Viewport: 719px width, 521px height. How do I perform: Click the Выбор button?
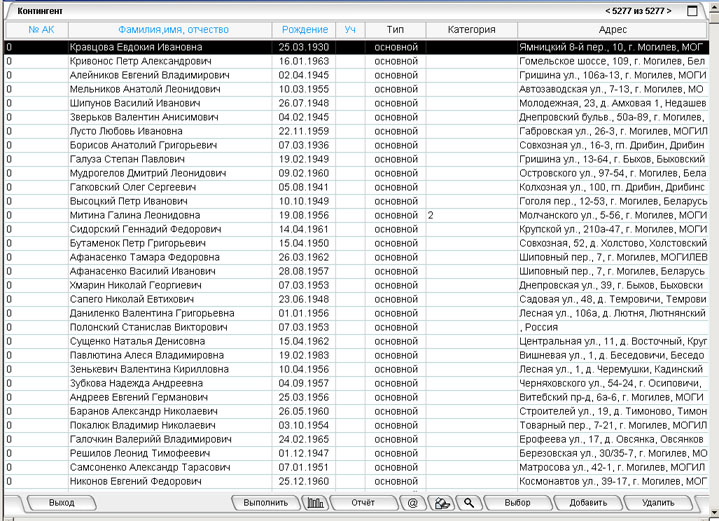coord(517,503)
